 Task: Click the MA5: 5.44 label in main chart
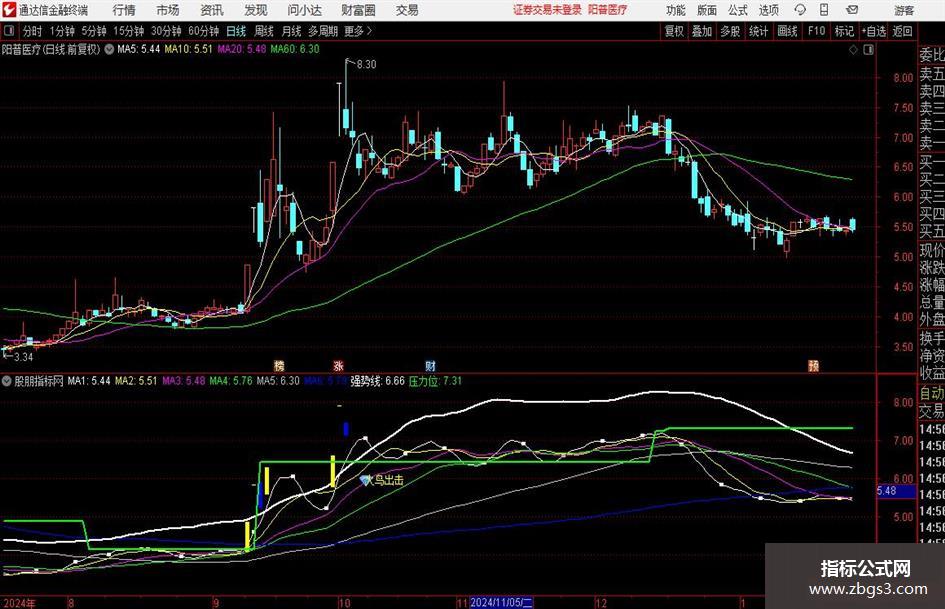point(139,49)
